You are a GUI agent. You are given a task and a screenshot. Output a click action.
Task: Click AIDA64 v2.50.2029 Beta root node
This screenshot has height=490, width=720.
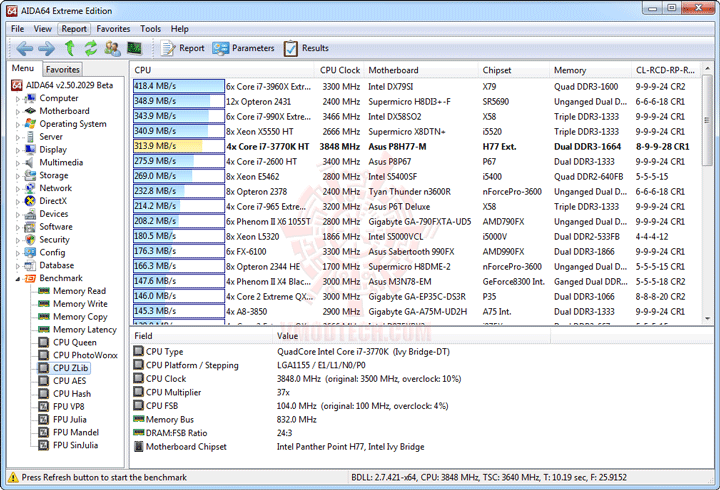69,85
